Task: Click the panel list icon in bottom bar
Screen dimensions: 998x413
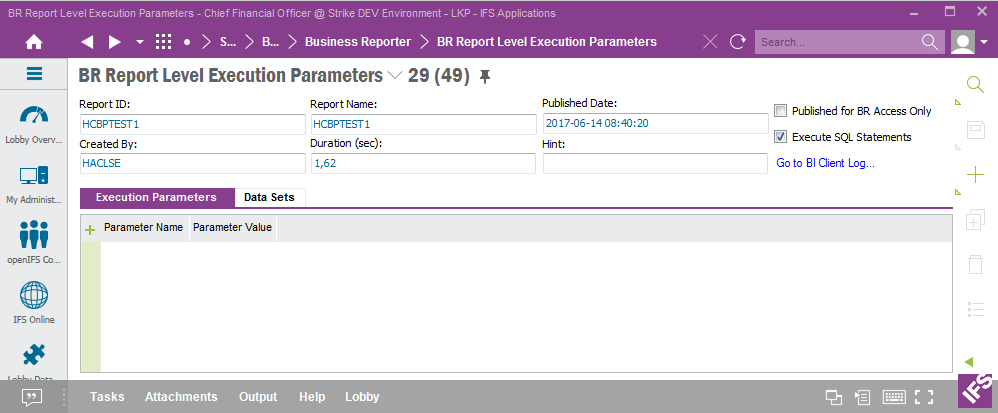Action: [x=862, y=398]
